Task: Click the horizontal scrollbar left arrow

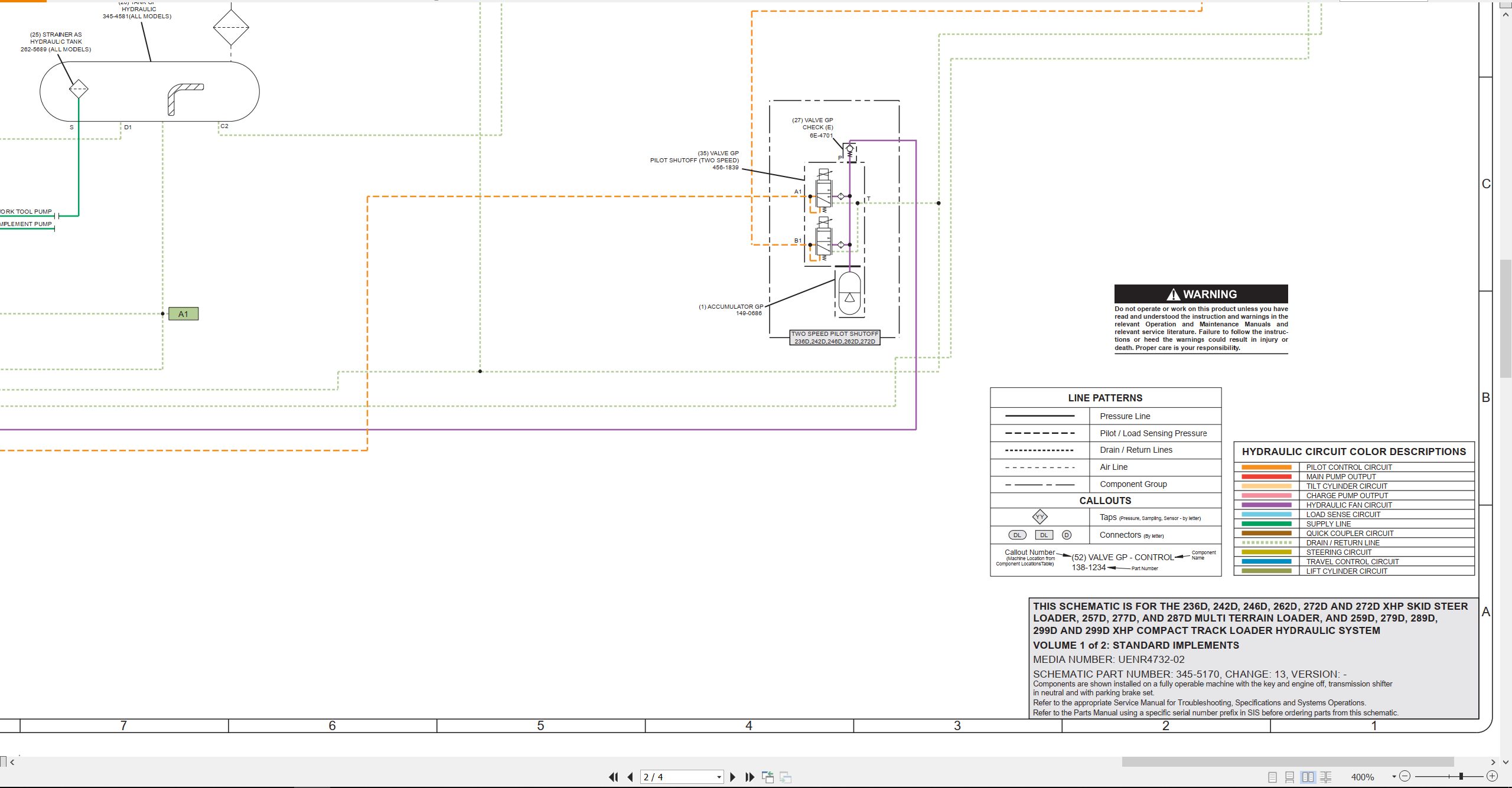Action: click(x=12, y=762)
